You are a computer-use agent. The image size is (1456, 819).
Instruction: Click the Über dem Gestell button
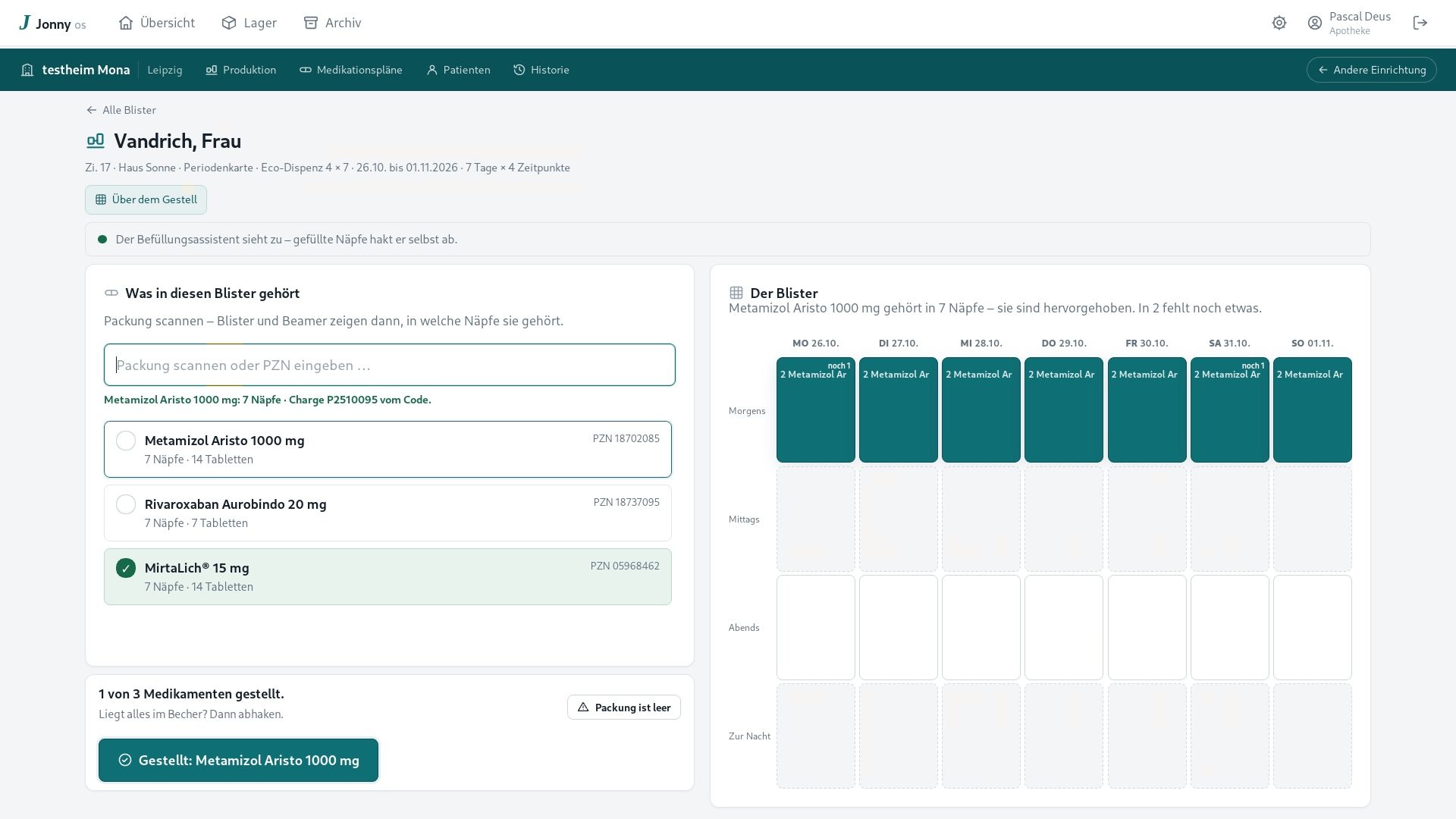tap(146, 199)
